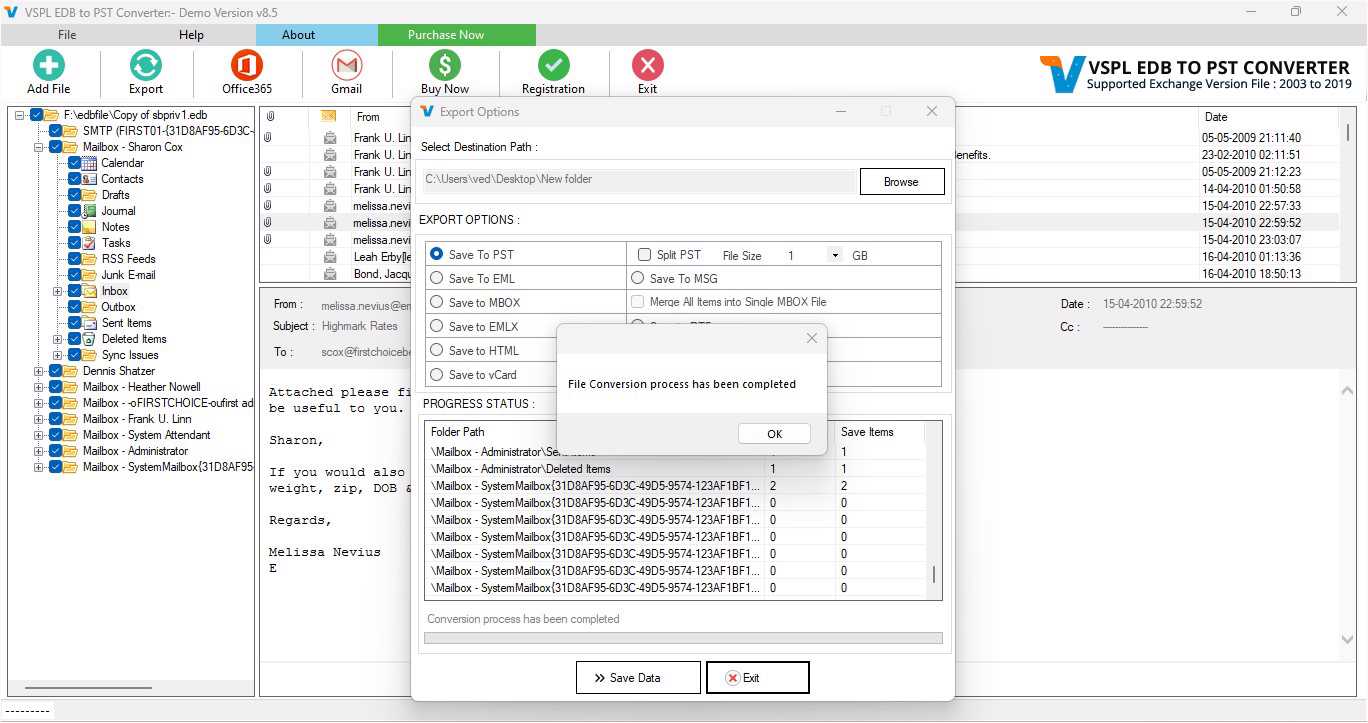Click the Gmail toolbar icon
The image size is (1368, 723).
coord(346,65)
